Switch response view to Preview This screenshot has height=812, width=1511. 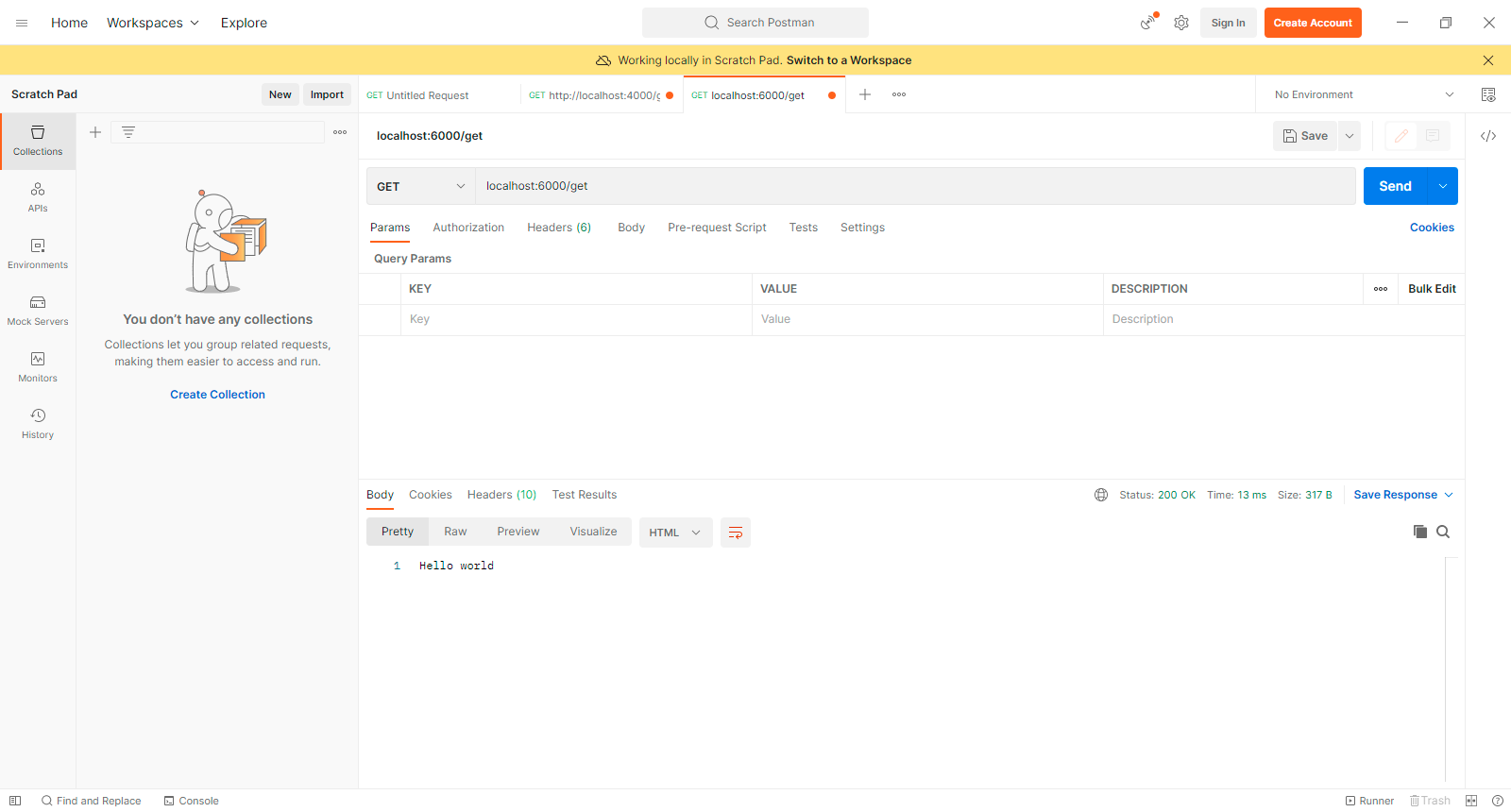[x=518, y=532]
